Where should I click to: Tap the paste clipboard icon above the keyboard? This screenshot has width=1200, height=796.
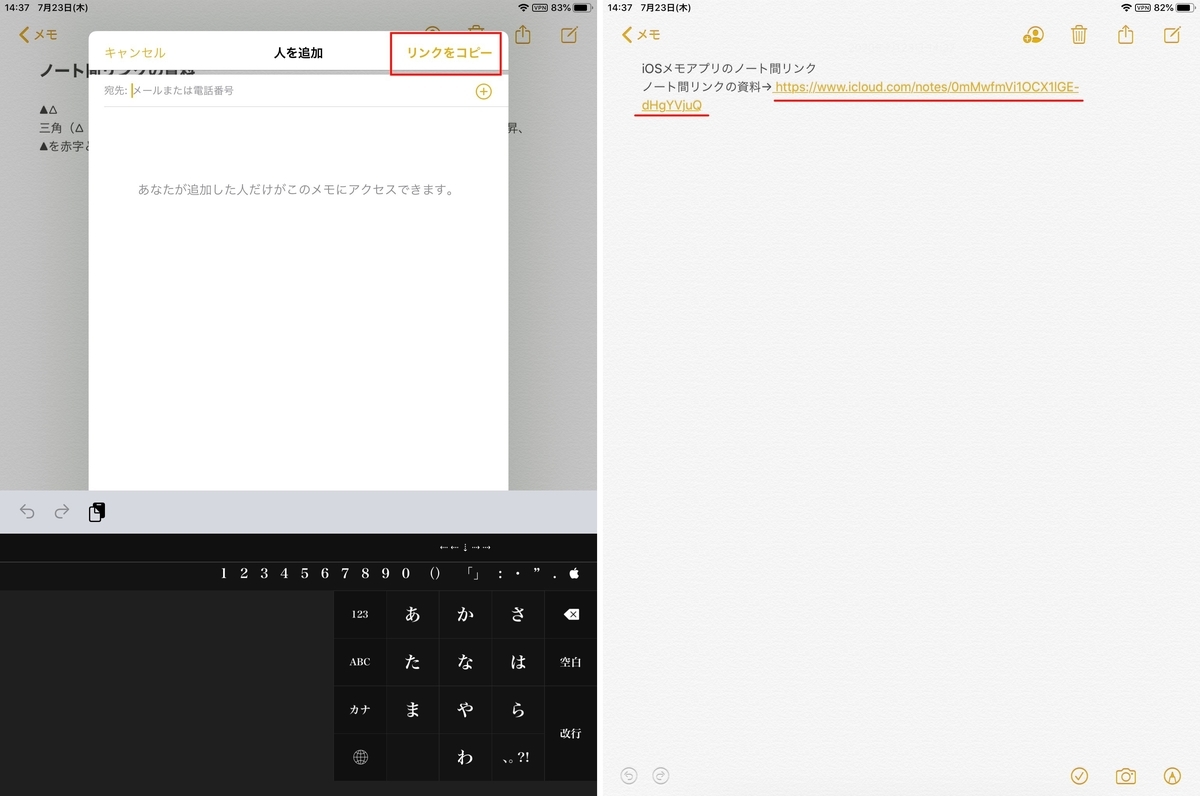[x=97, y=512]
